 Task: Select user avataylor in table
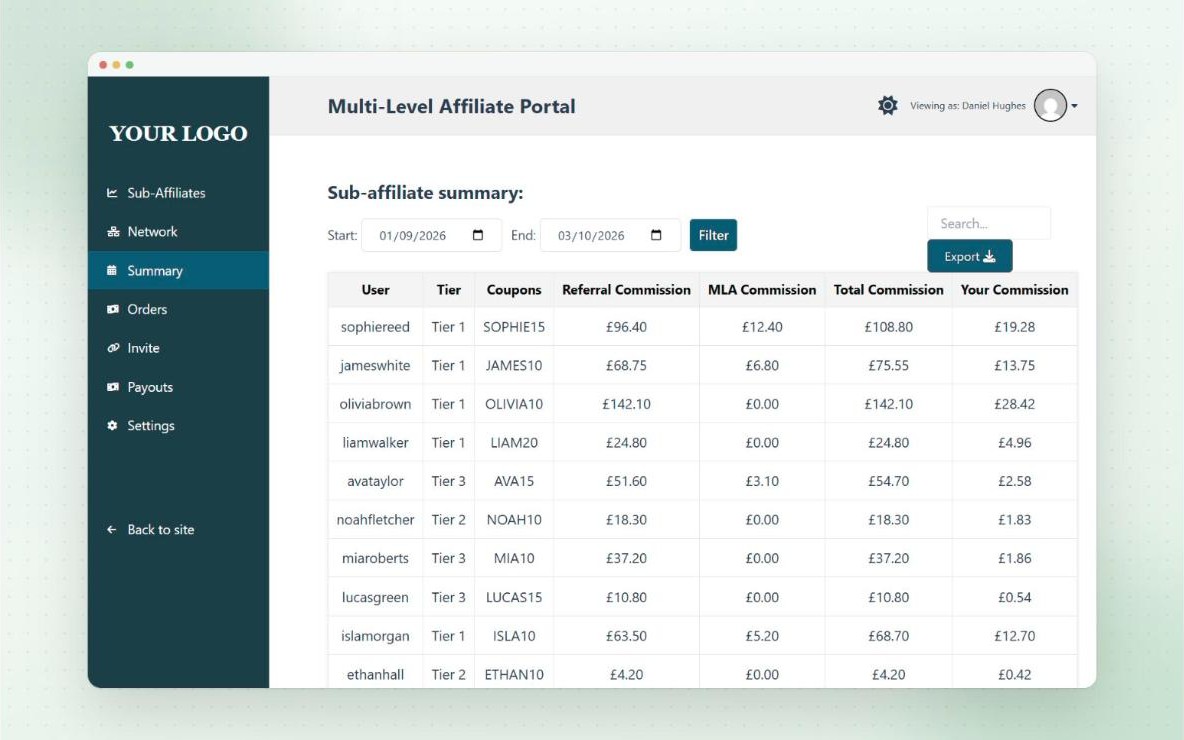point(375,481)
